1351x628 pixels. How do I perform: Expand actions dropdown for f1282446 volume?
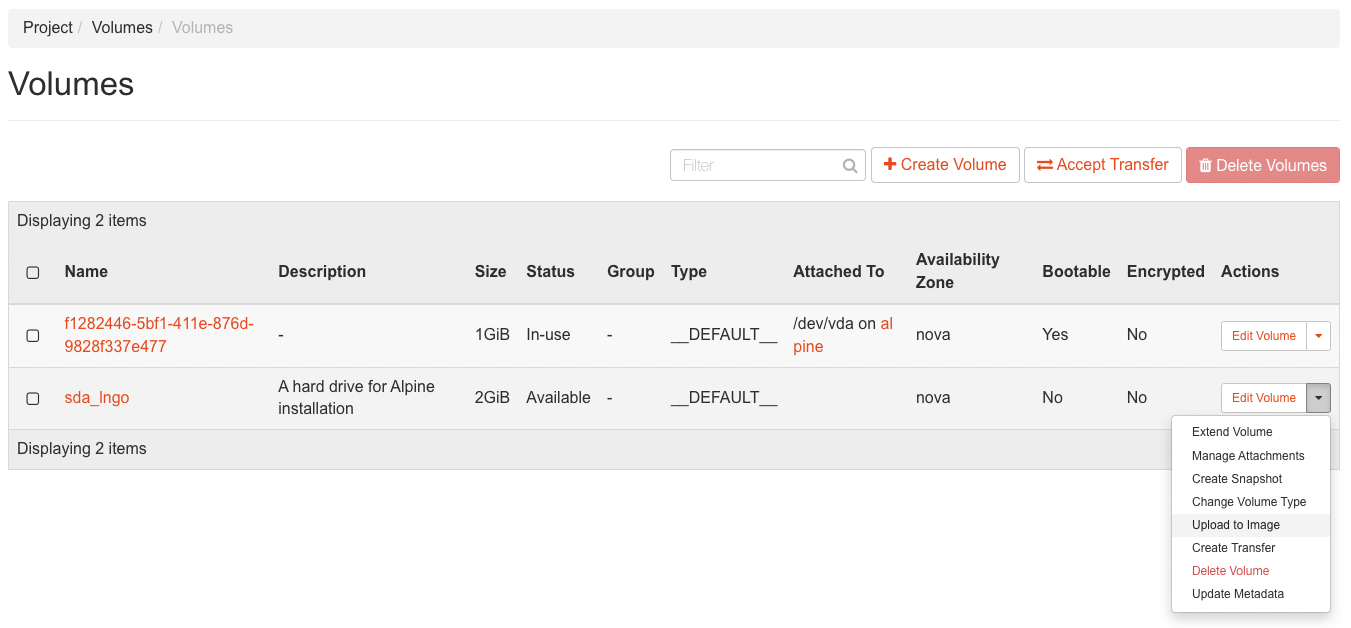1318,336
